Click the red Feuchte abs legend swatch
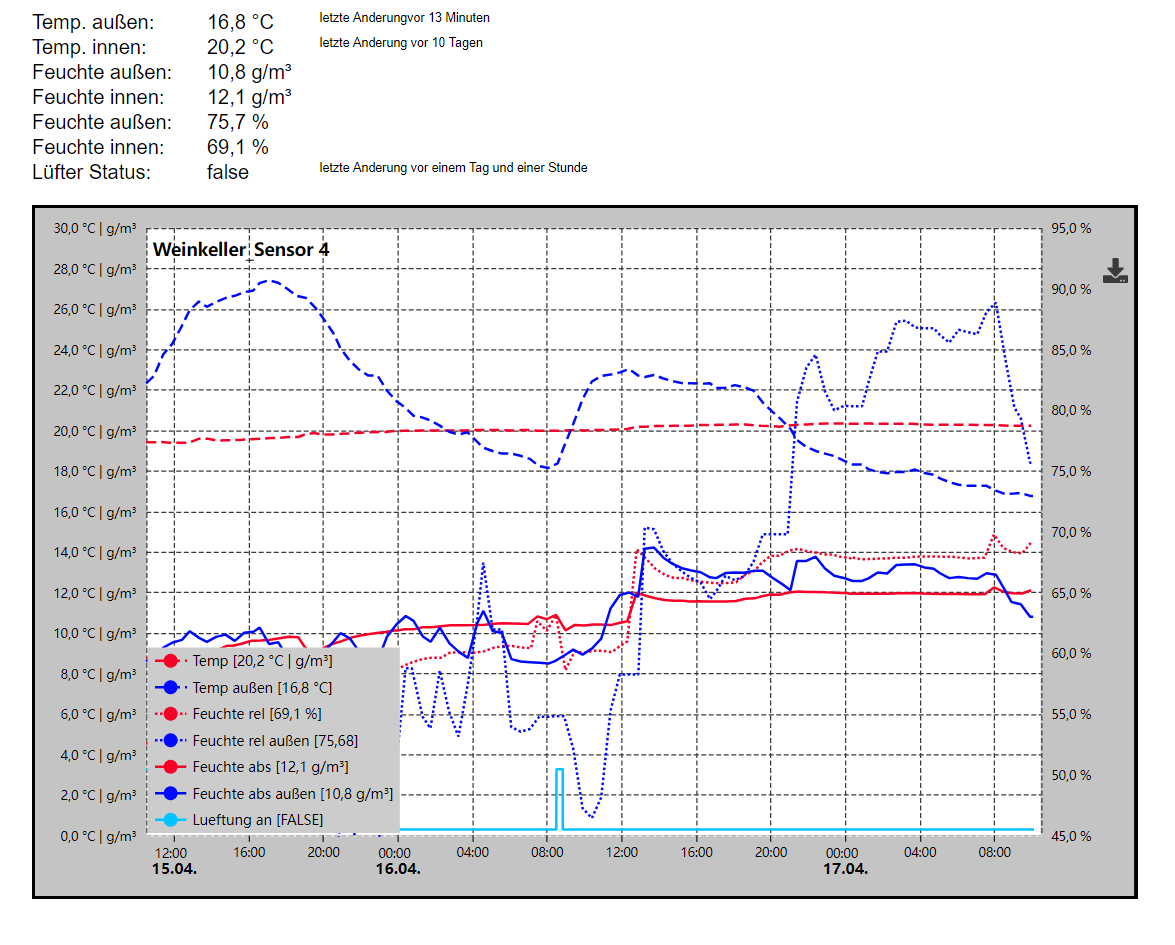The width and height of the screenshot is (1175, 945). (170, 767)
